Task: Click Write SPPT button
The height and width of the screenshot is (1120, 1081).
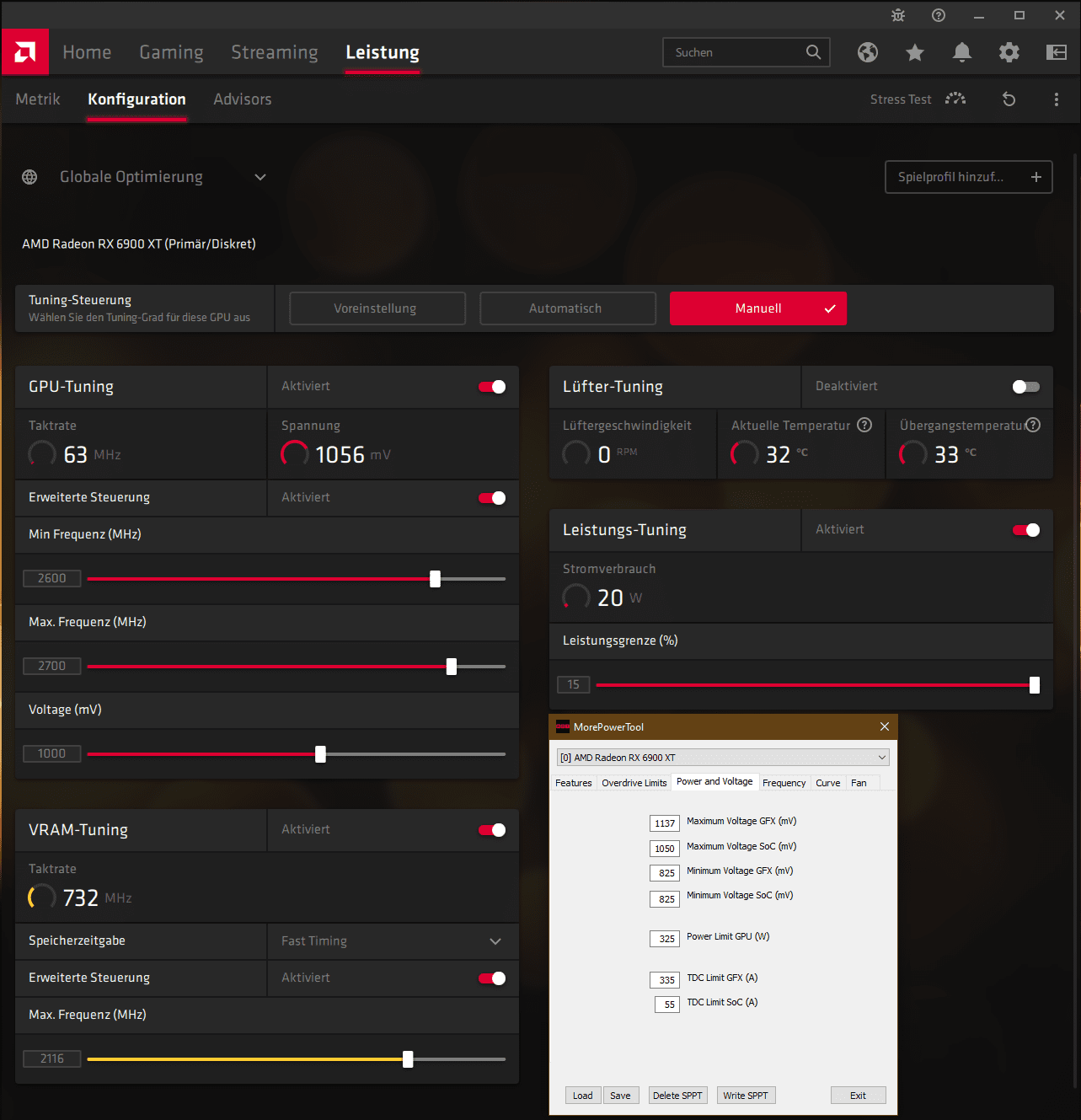Action: (746, 1096)
